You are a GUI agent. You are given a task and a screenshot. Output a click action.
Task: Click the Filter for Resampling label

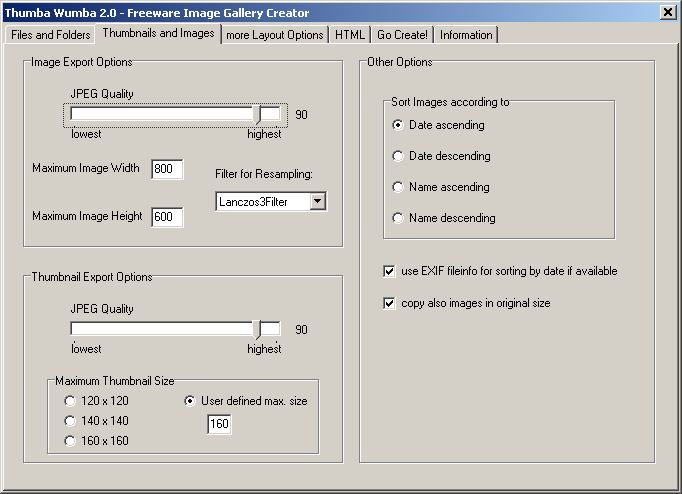(264, 174)
